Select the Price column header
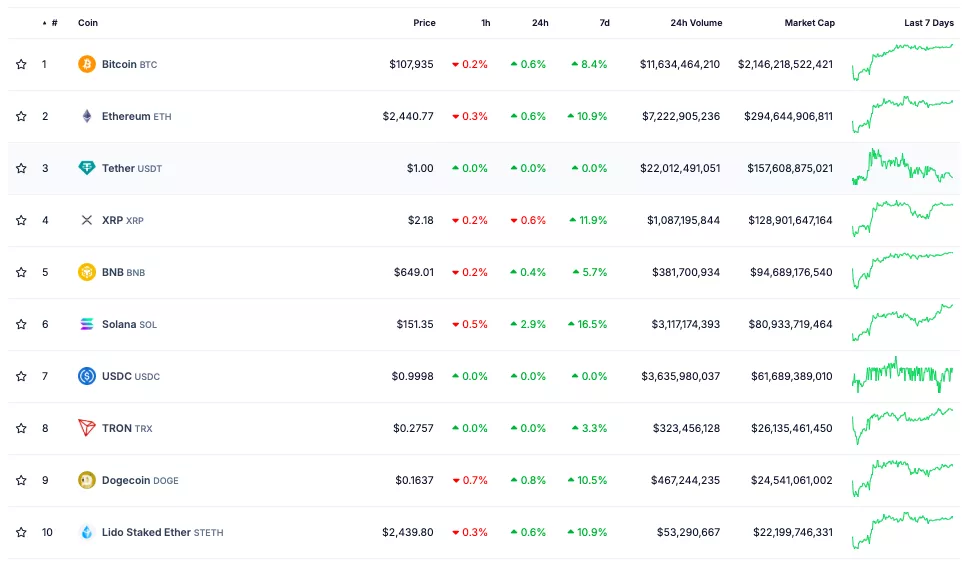 coord(424,23)
